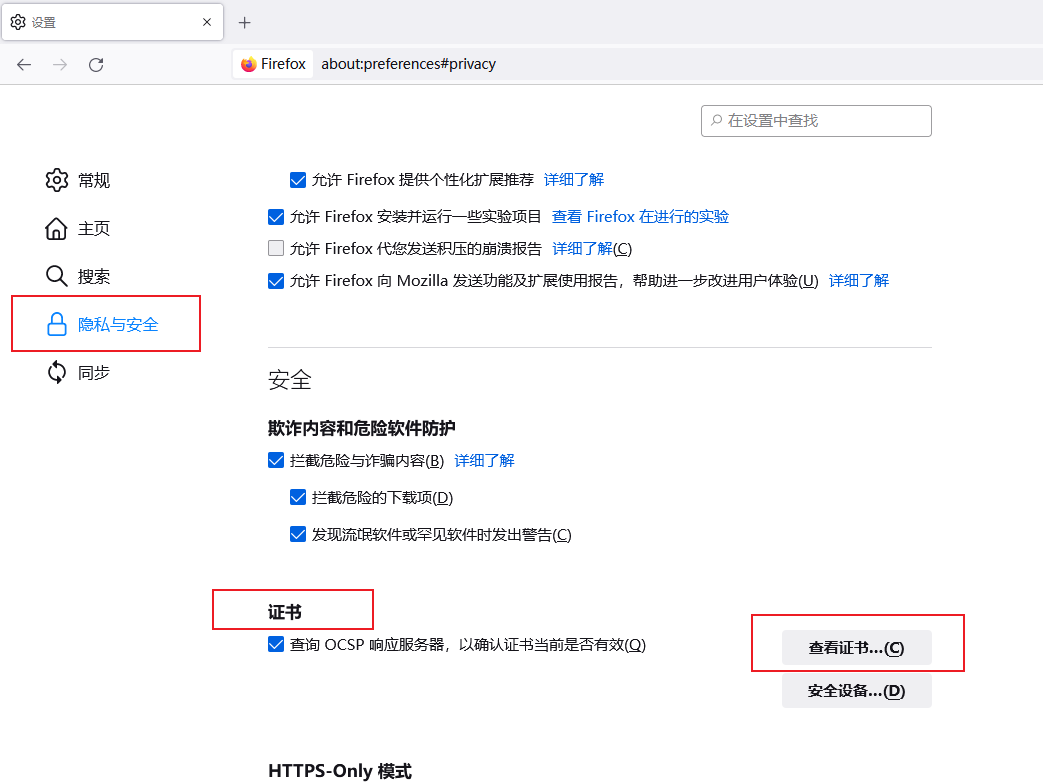Uncheck 拦截危险与诈骗内容 option

pos(276,460)
